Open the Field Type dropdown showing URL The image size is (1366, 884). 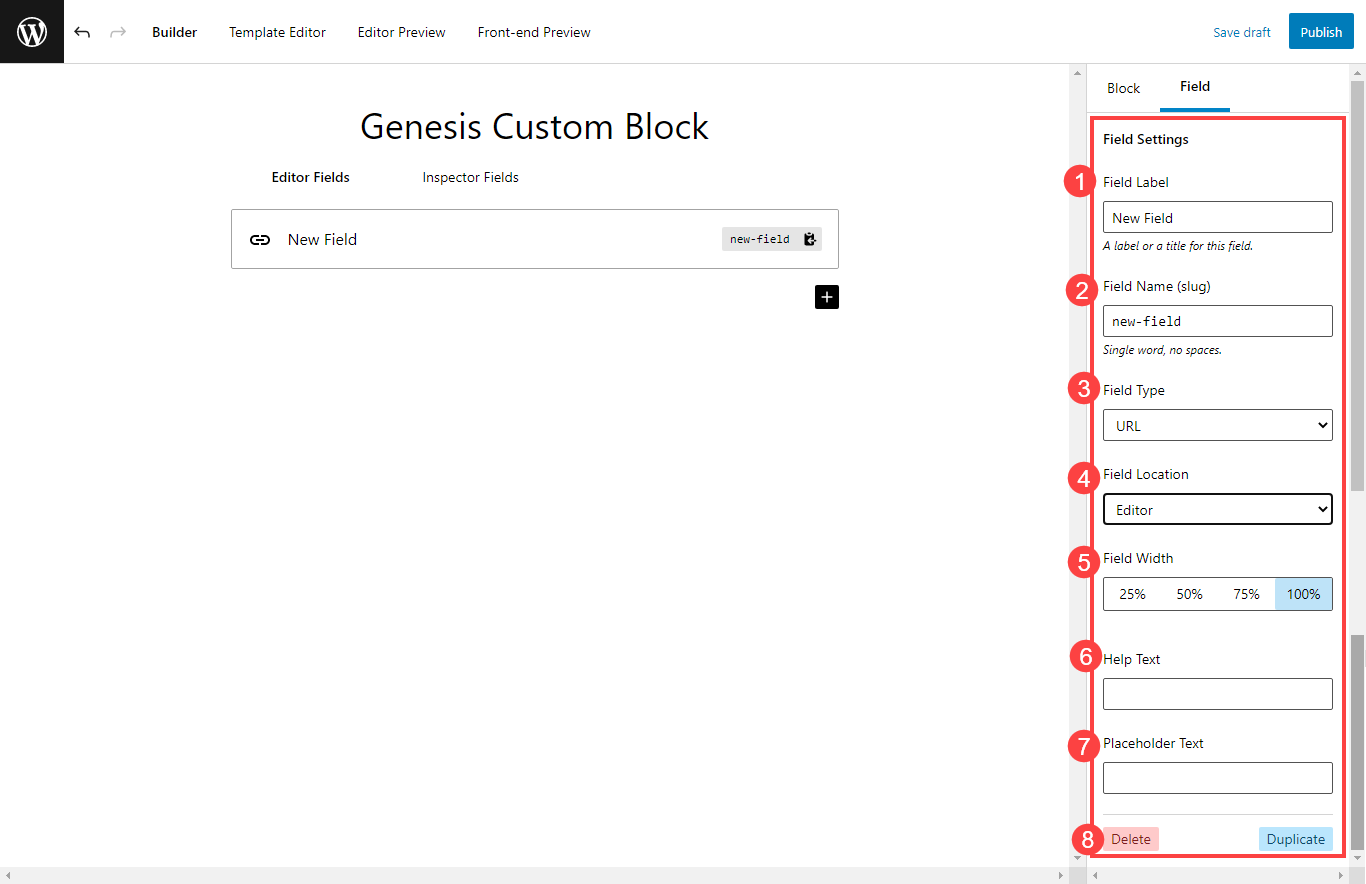(x=1217, y=425)
